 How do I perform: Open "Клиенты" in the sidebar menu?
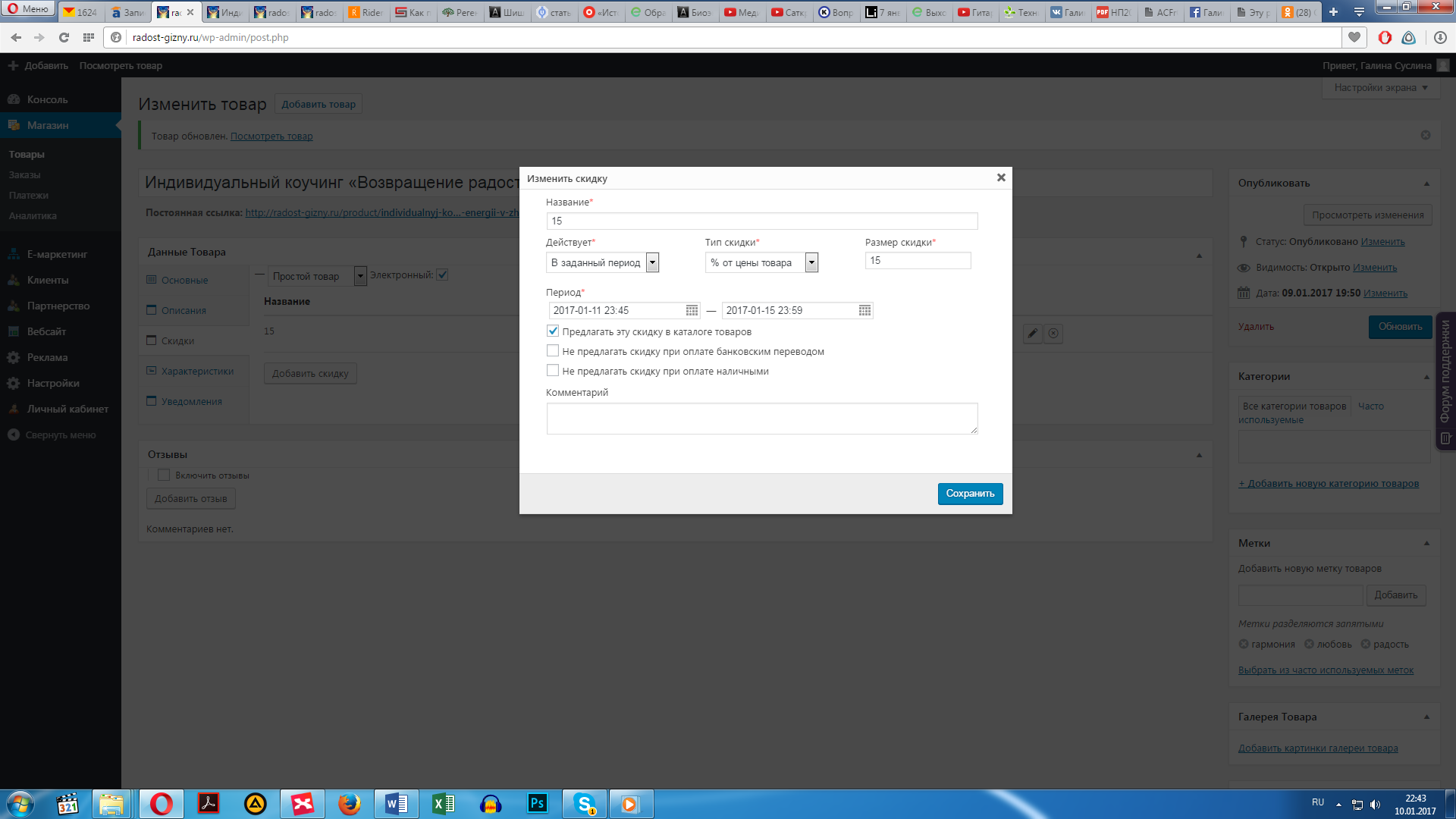(x=48, y=280)
